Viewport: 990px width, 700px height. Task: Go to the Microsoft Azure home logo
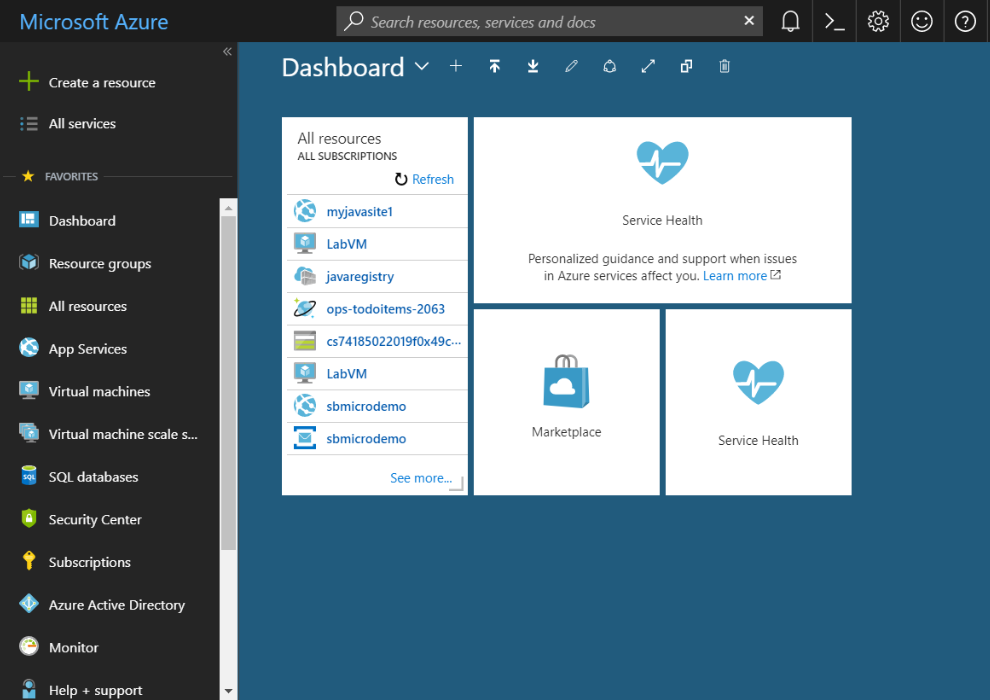(x=94, y=21)
